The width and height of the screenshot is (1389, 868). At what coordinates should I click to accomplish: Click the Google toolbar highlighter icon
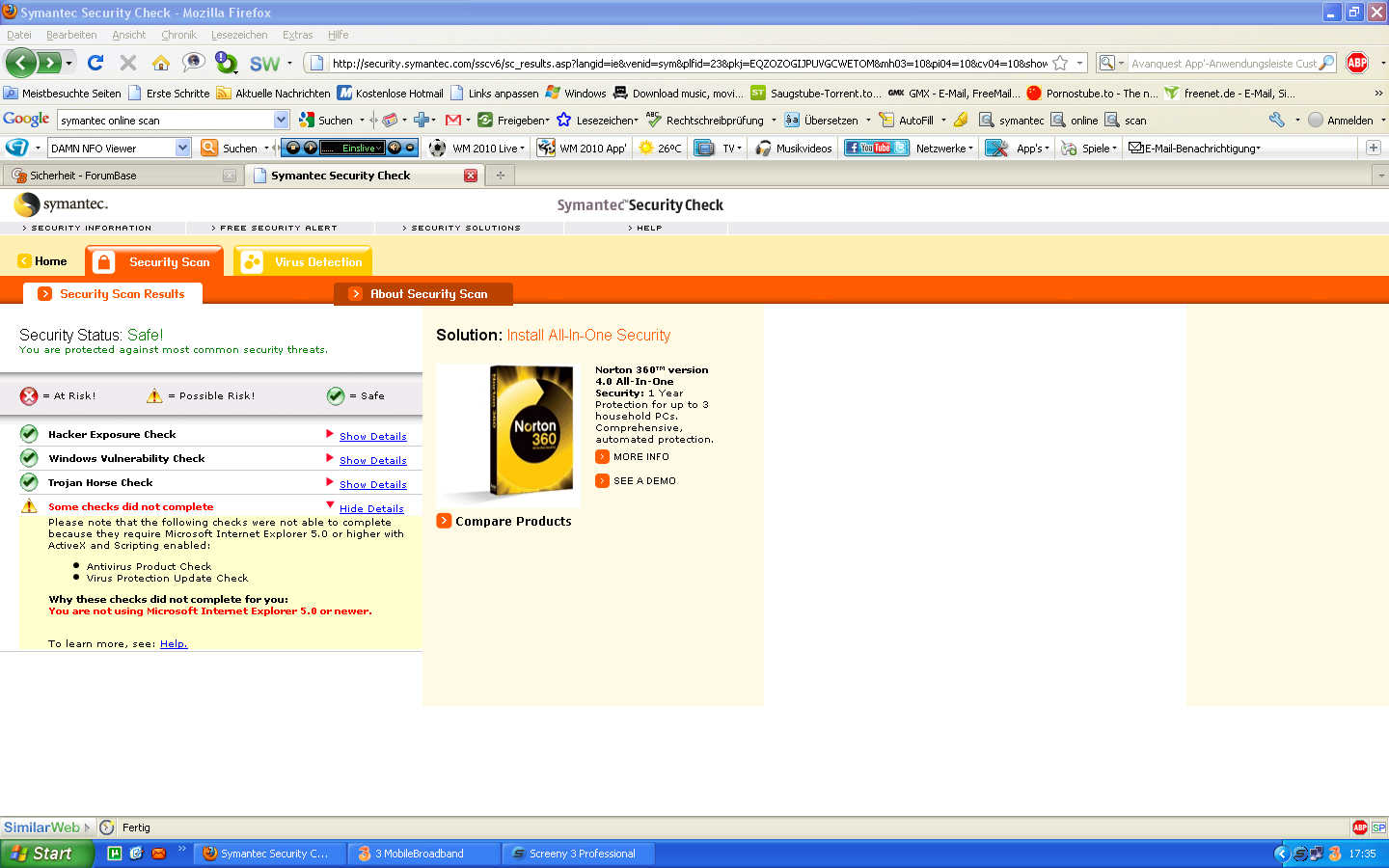pos(961,120)
